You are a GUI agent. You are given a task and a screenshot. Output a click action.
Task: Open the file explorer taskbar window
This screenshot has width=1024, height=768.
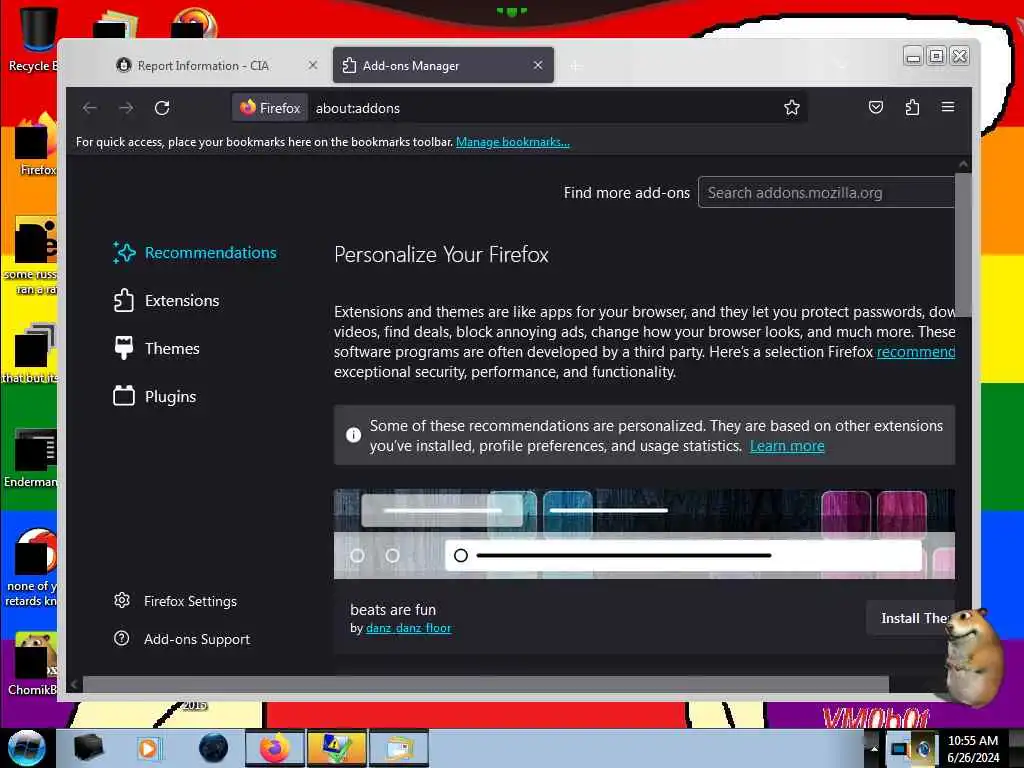(398, 748)
